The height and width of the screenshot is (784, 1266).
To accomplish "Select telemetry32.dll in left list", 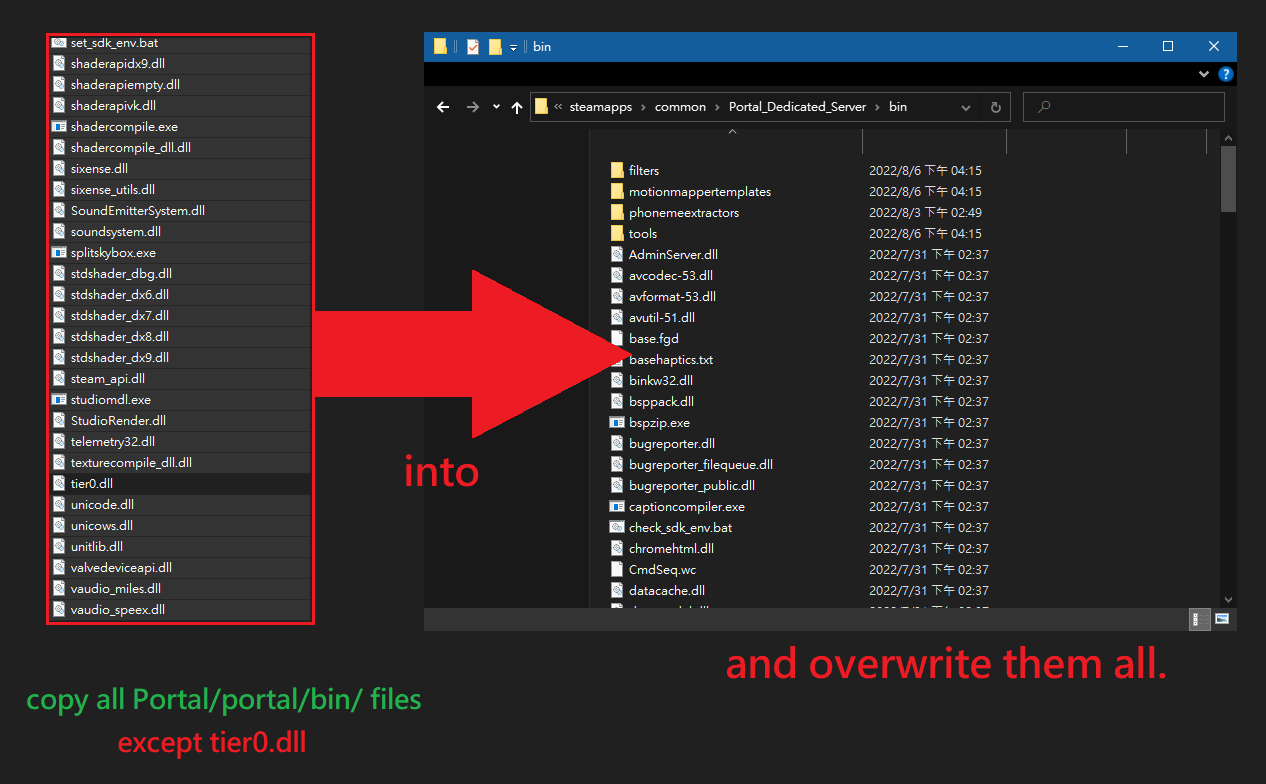I will coord(180,441).
